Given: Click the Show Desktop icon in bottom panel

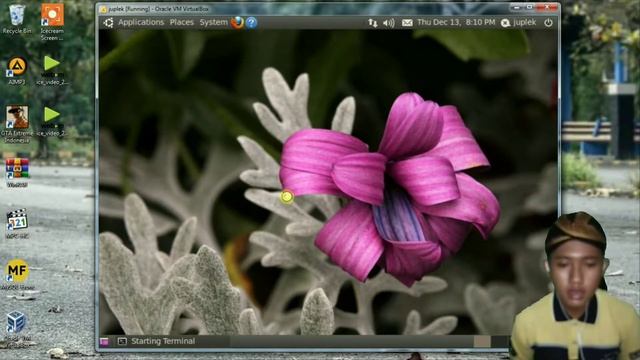Looking at the screenshot, I should click(x=104, y=341).
